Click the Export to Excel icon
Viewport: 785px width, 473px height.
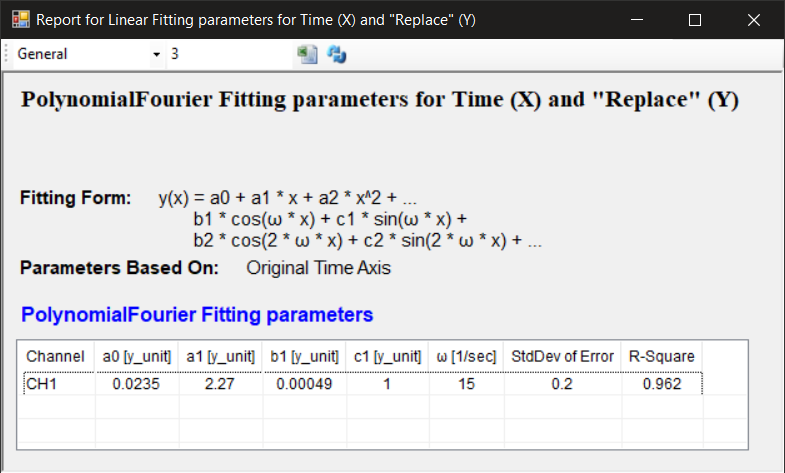[x=308, y=54]
